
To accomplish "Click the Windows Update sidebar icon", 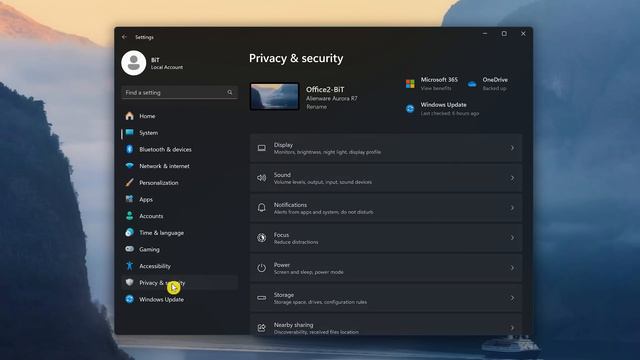I will coord(129,299).
